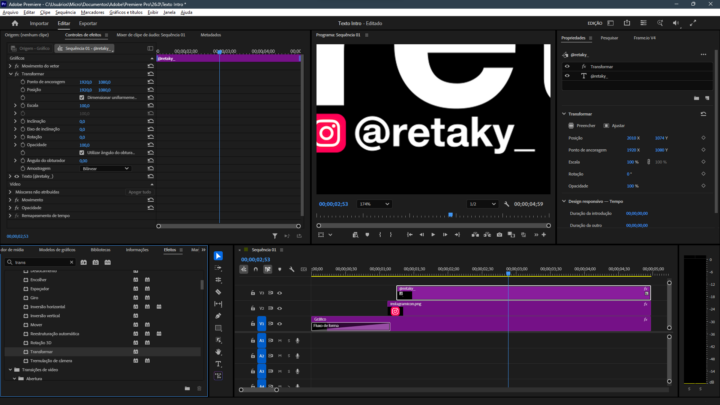Screen dimensions: 720x405
Task: Collapse the Transformar effect in Effect Controls
Action: click(10, 74)
